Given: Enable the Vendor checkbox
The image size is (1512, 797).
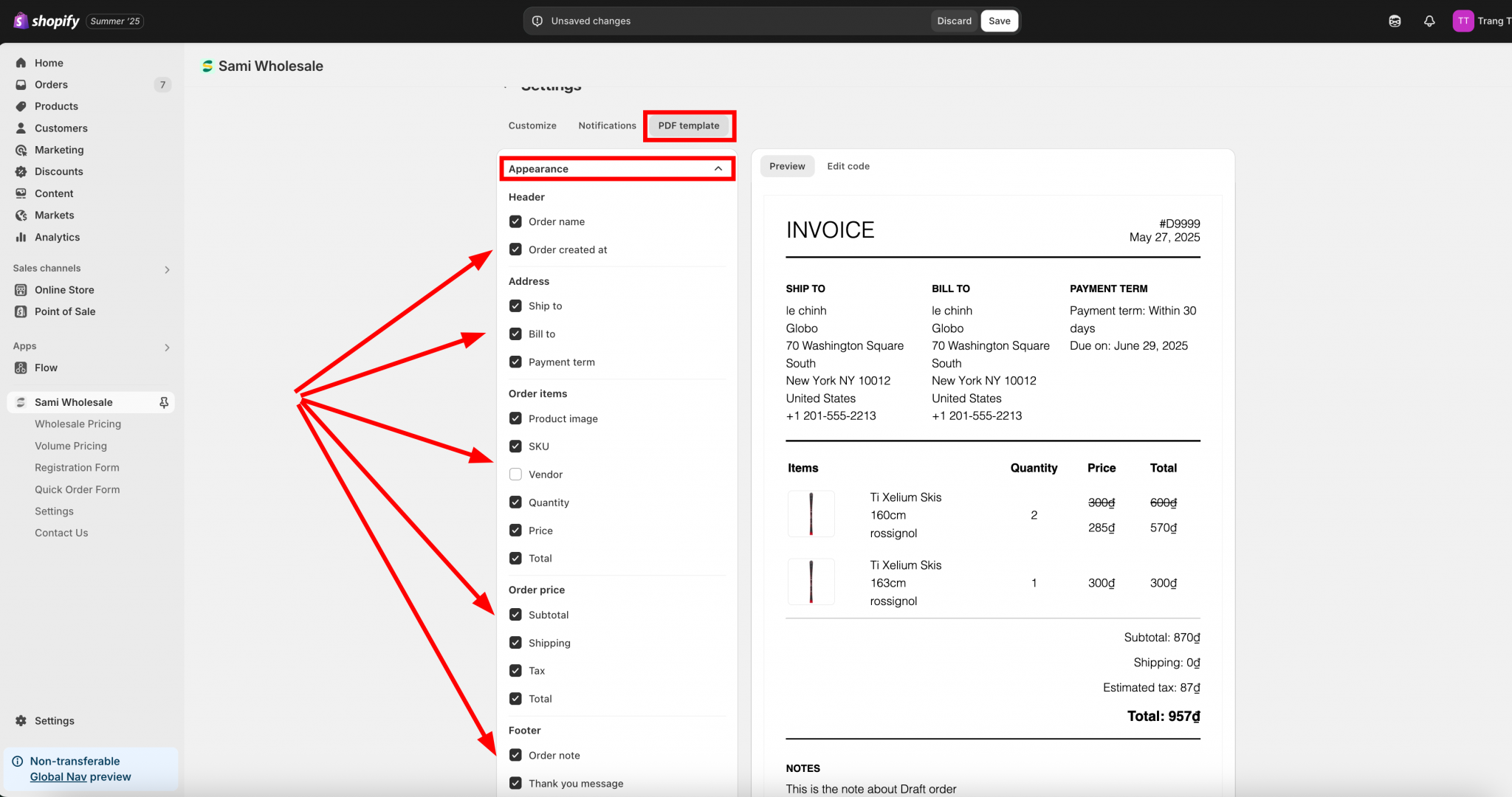Looking at the screenshot, I should click(x=515, y=475).
